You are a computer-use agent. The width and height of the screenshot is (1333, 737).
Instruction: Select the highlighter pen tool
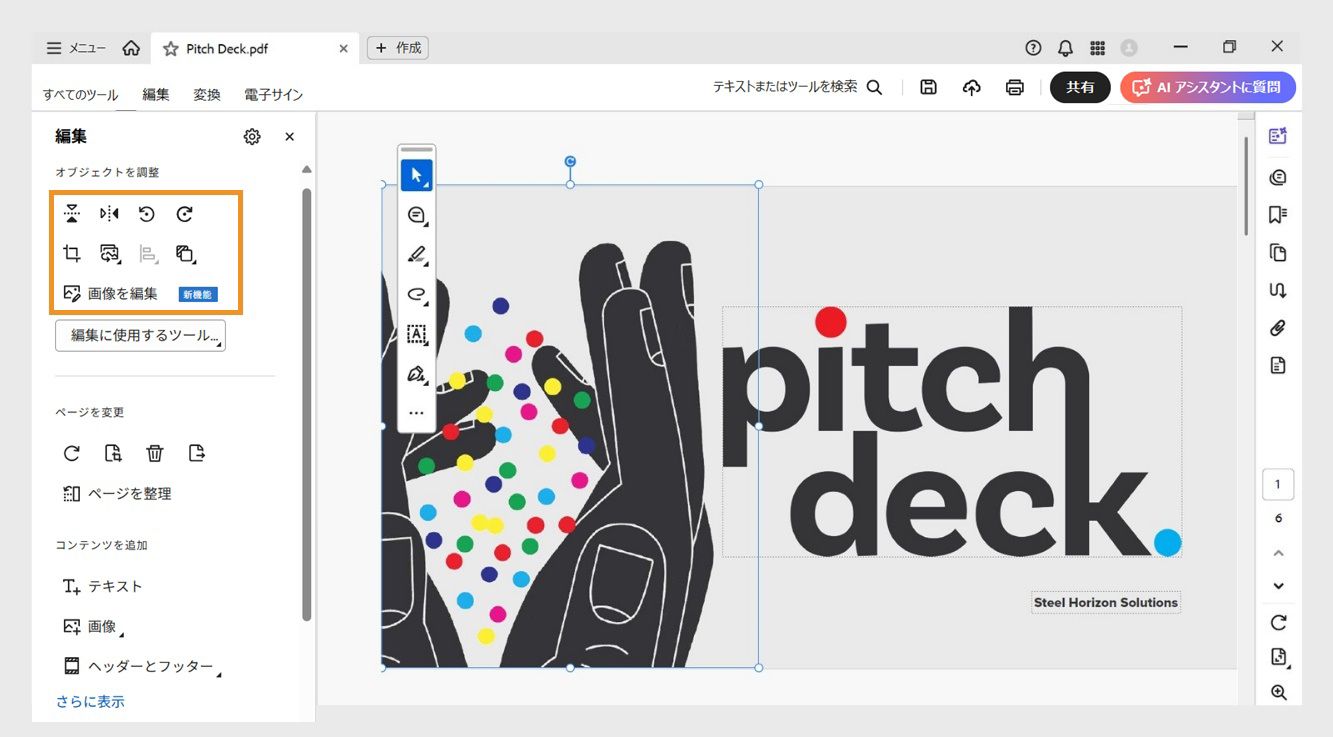pyautogui.click(x=416, y=255)
